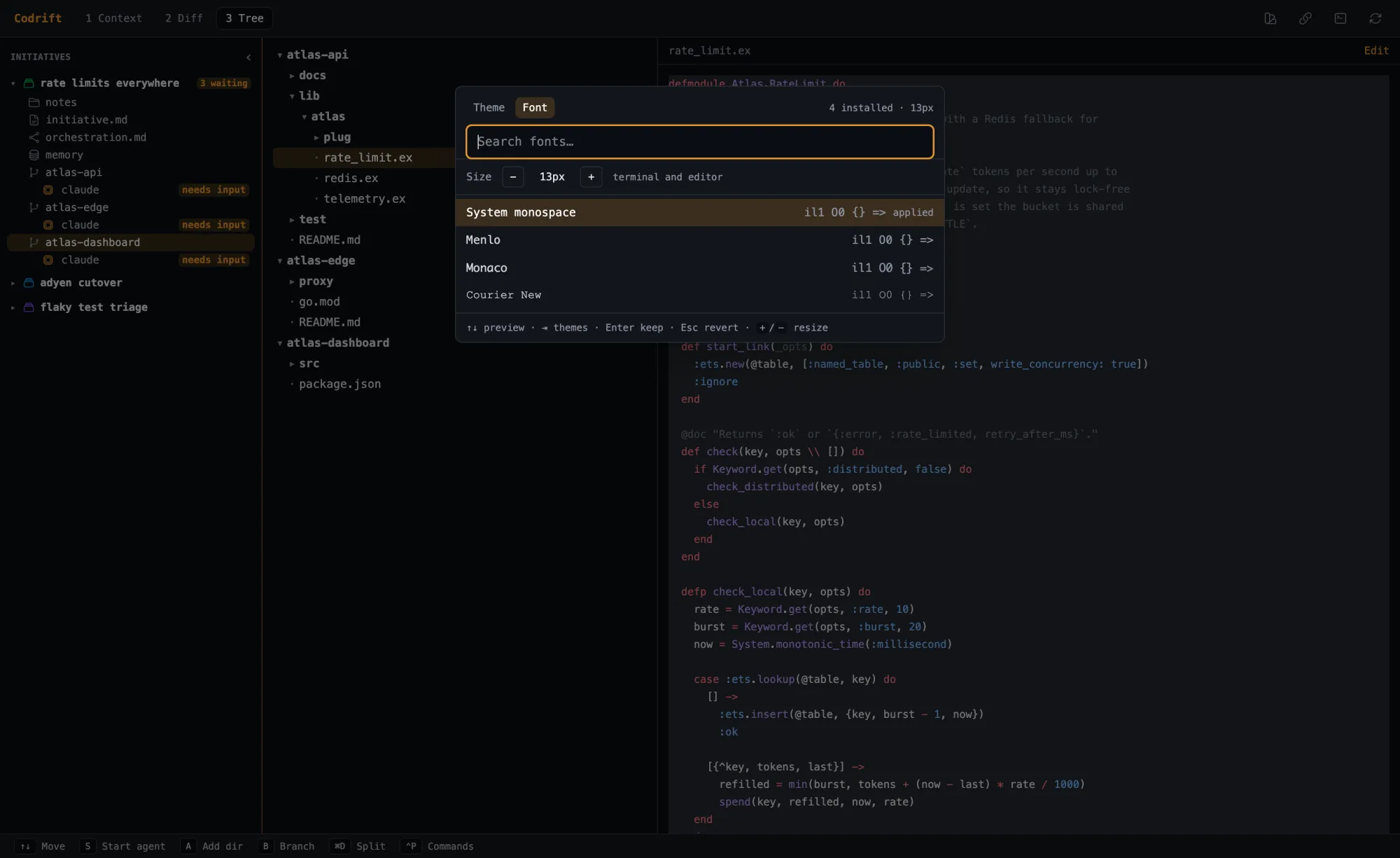Choose the Courier New font

(x=700, y=295)
